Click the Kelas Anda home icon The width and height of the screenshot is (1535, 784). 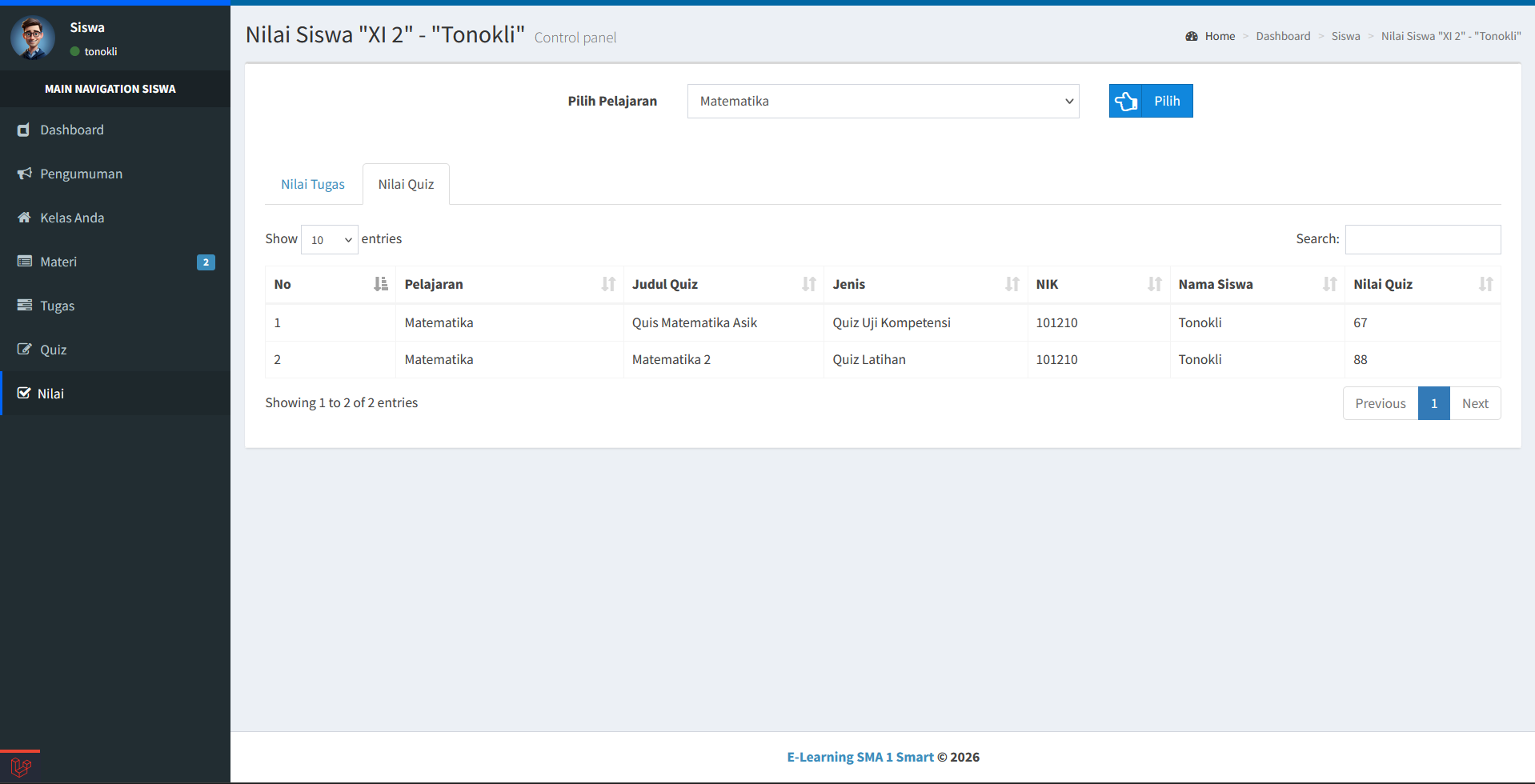25,218
